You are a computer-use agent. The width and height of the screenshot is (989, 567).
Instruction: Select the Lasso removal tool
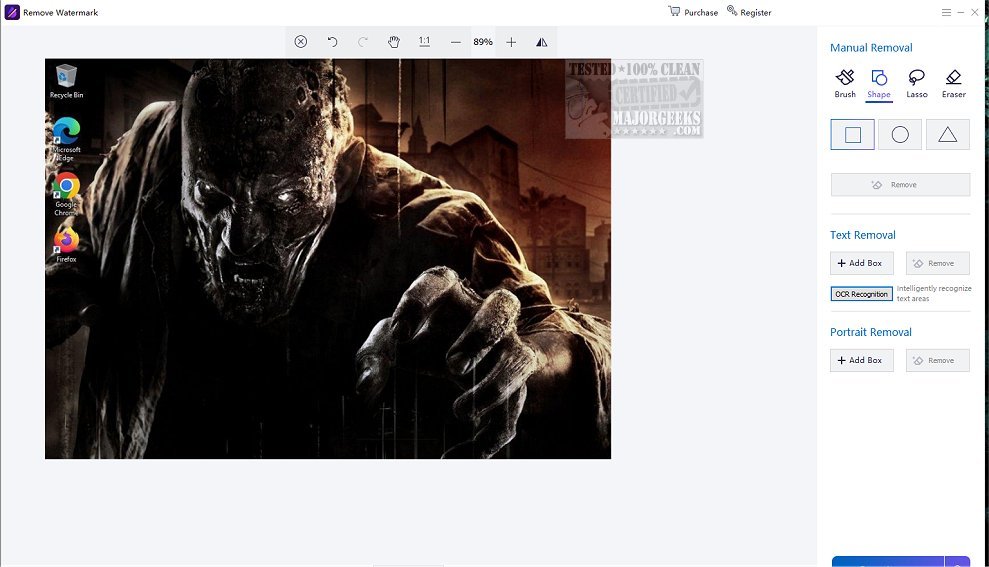(x=916, y=84)
